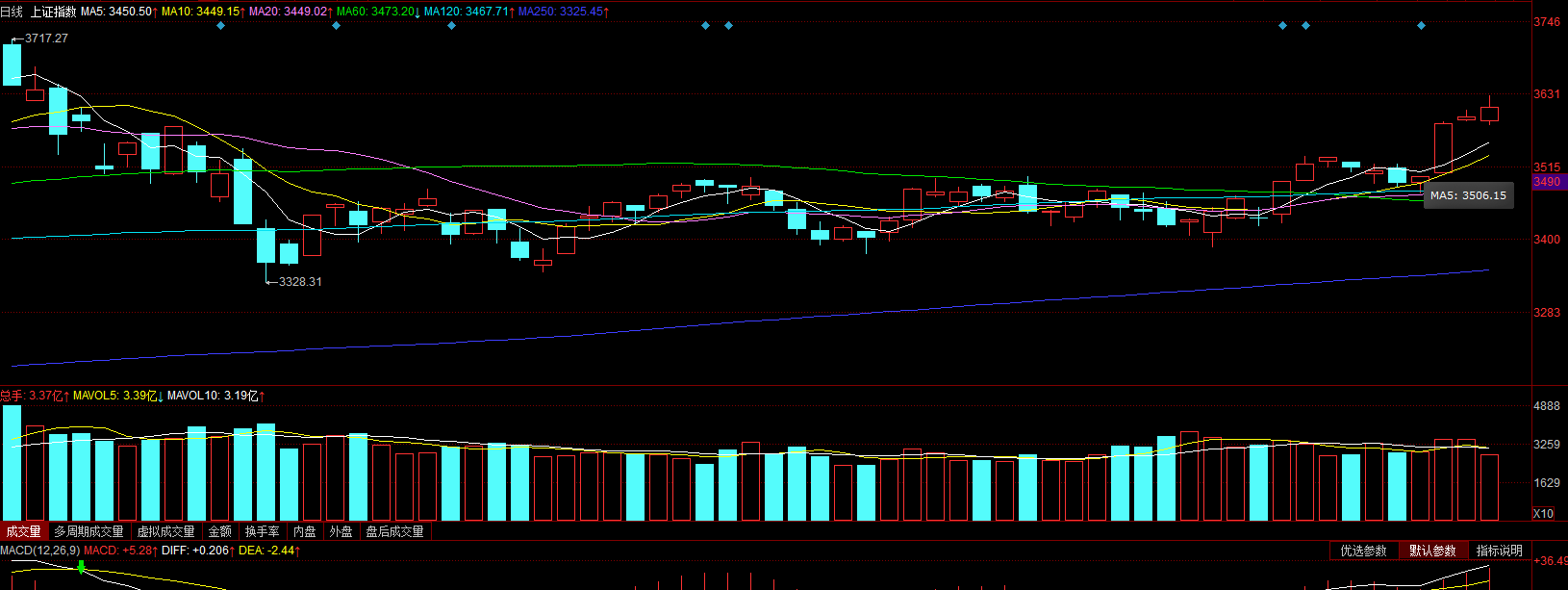The image size is (1568, 590).
Task: Click the green arrow marker on MACD line
Action: tap(81, 567)
